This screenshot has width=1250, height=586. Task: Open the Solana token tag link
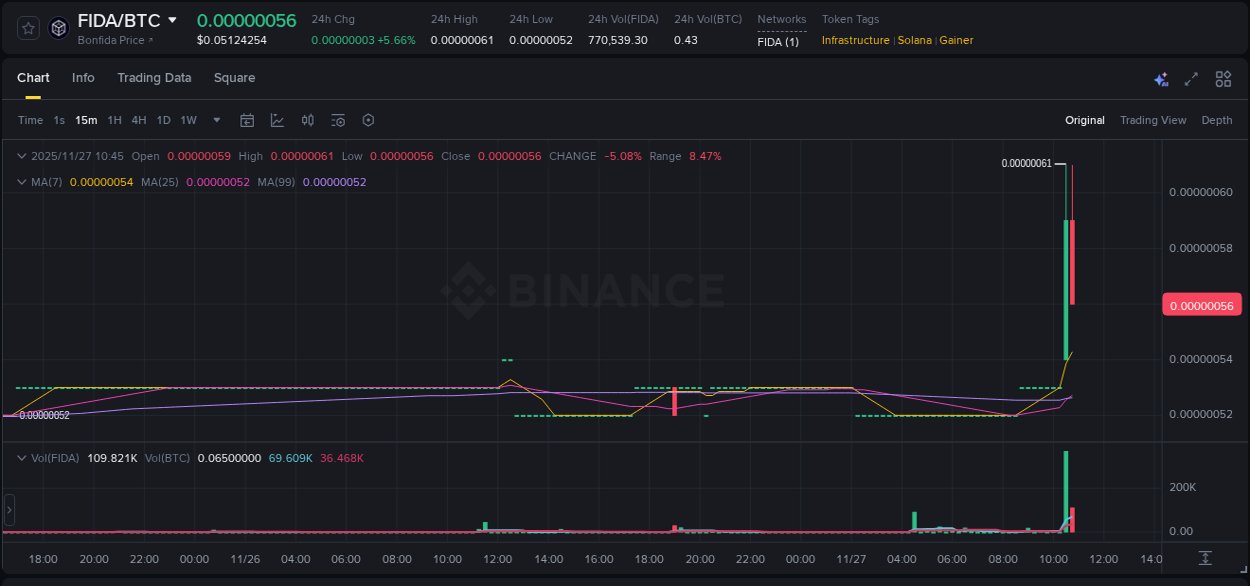point(915,40)
